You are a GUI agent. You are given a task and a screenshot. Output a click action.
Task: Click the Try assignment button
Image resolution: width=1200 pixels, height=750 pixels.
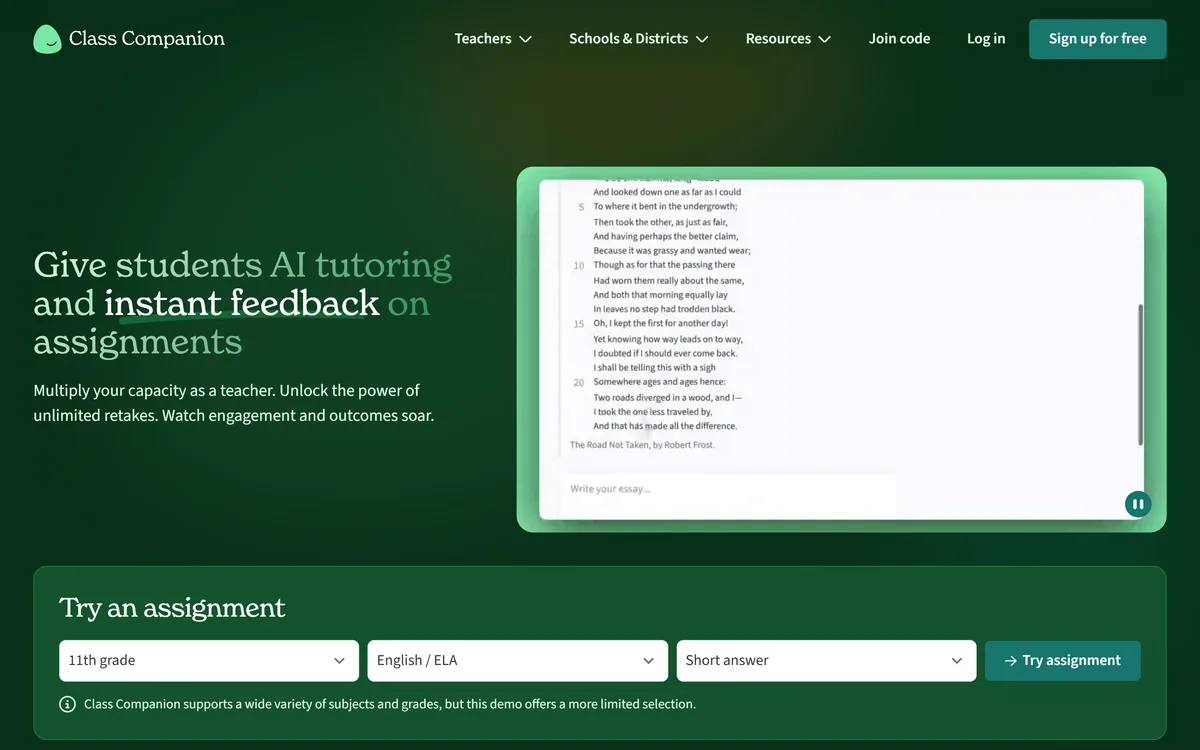[1063, 661]
